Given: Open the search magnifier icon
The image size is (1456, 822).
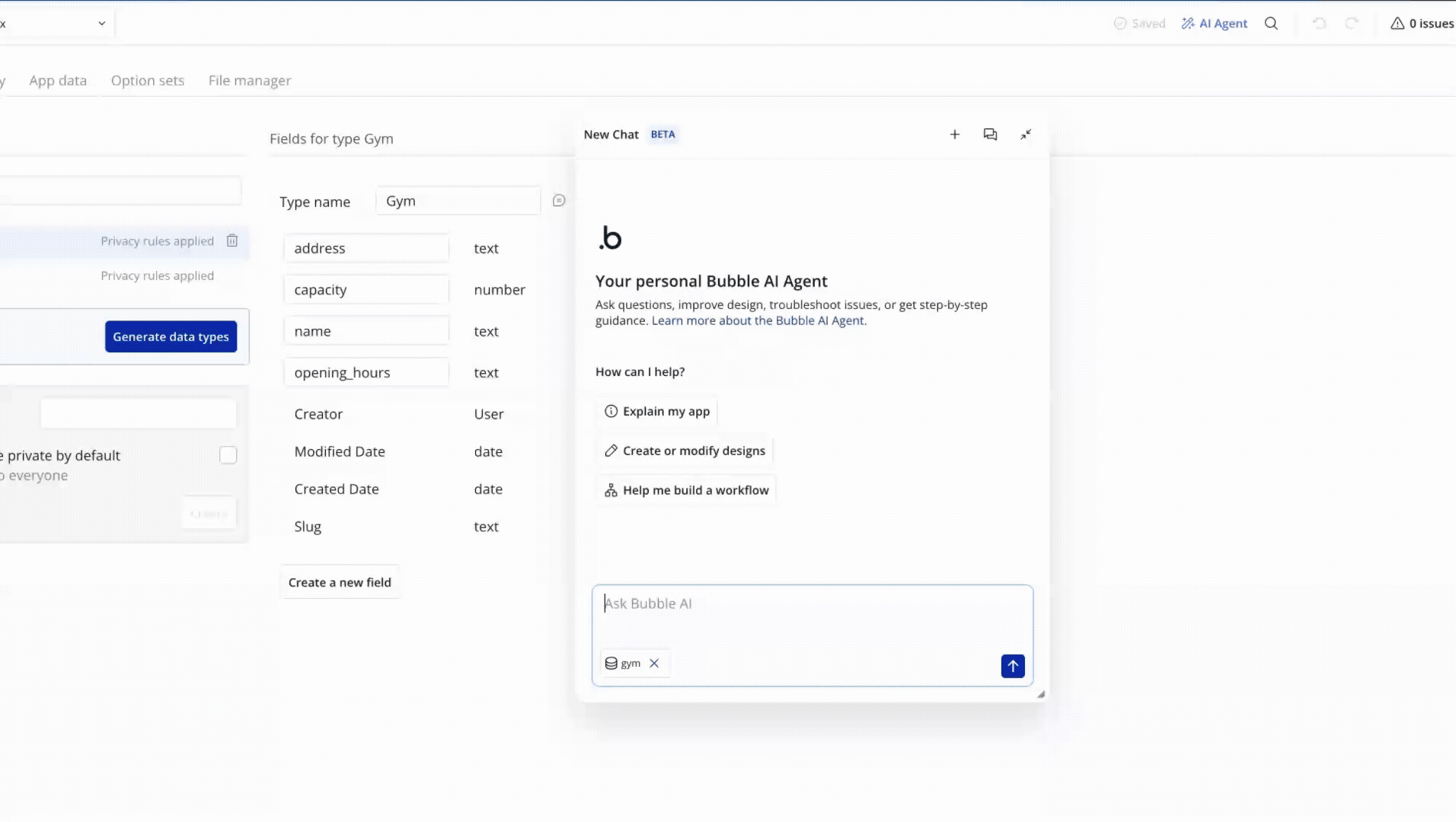Looking at the screenshot, I should pos(1271,24).
